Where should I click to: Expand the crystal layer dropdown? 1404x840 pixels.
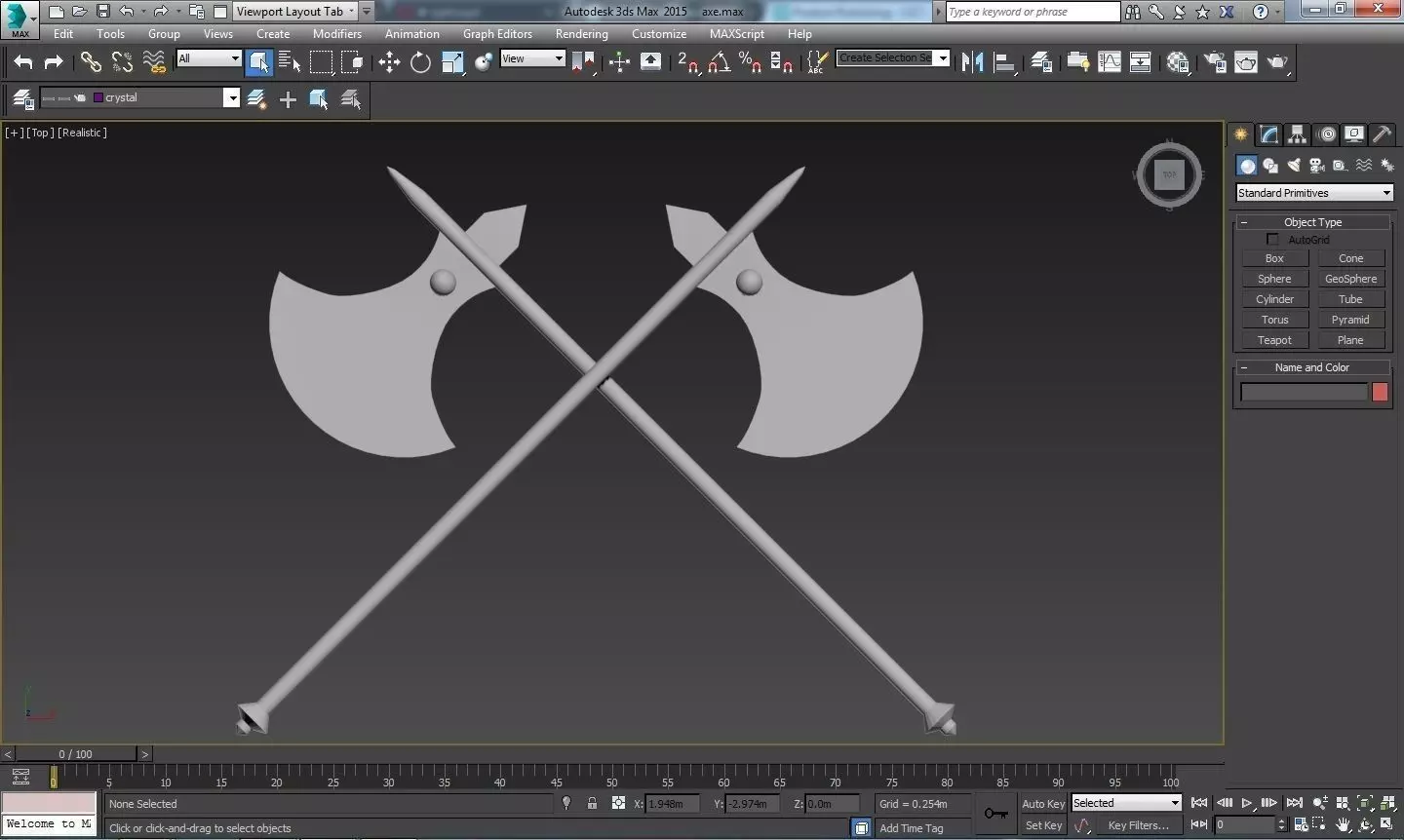point(231,97)
